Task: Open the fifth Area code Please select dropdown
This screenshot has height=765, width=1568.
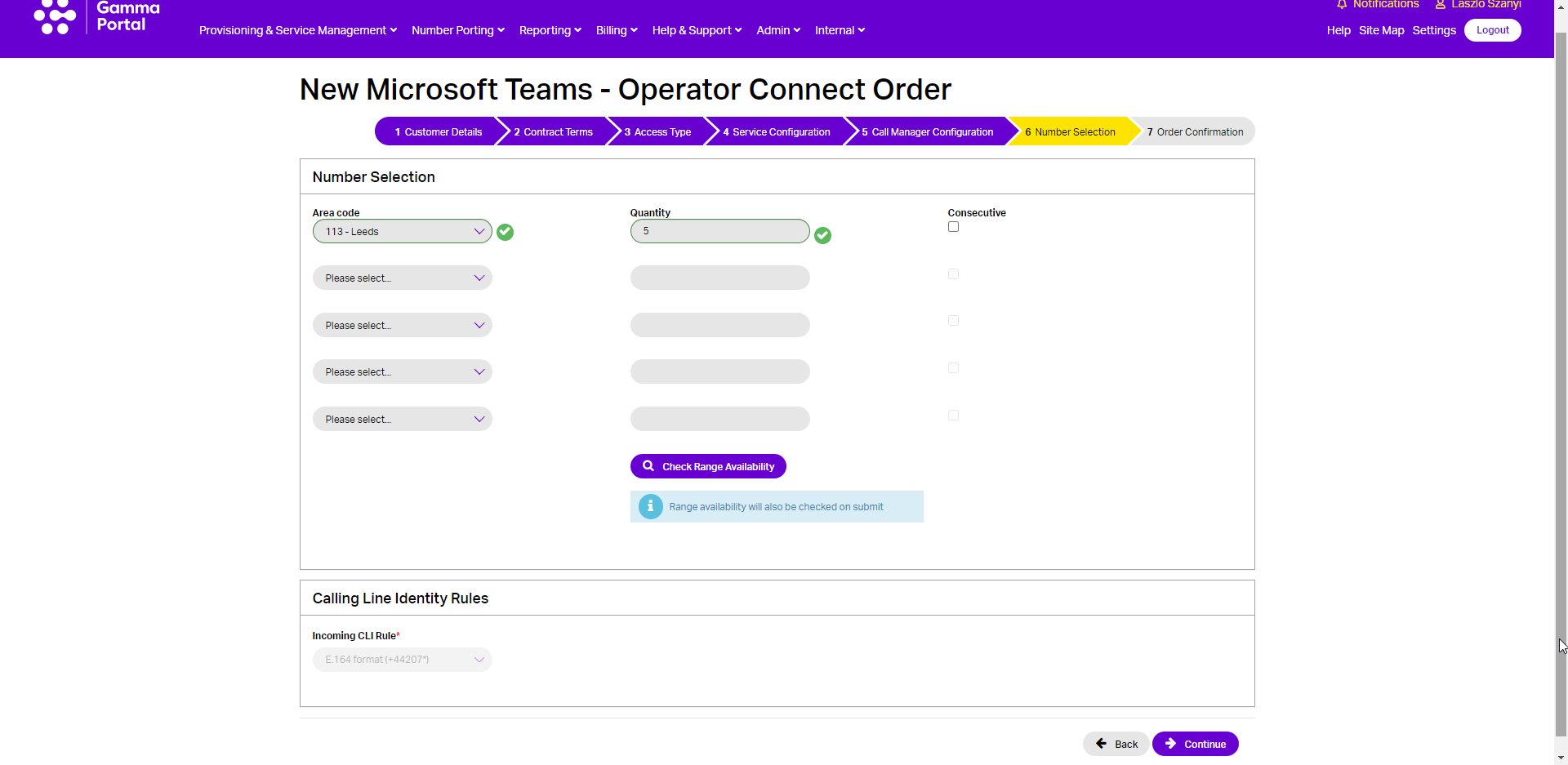Action: [x=403, y=419]
